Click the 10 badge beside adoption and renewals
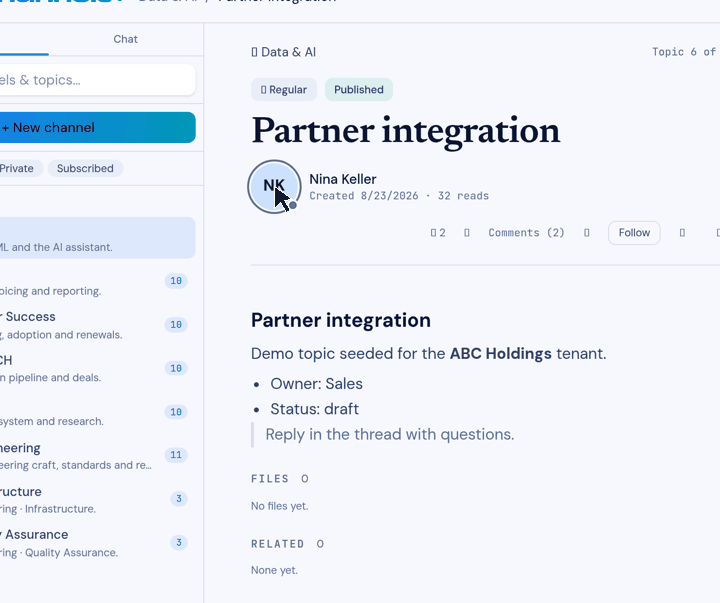Viewport: 720px width, 603px height. [x=176, y=325]
